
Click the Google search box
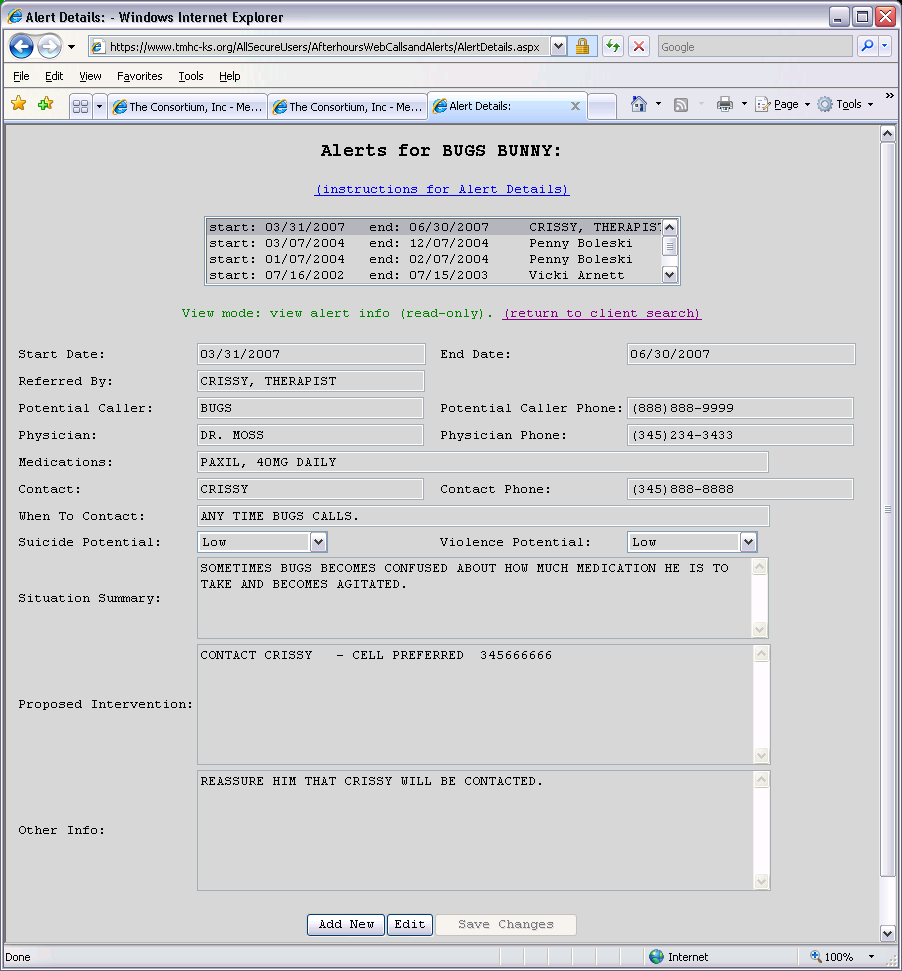pyautogui.click(x=755, y=47)
